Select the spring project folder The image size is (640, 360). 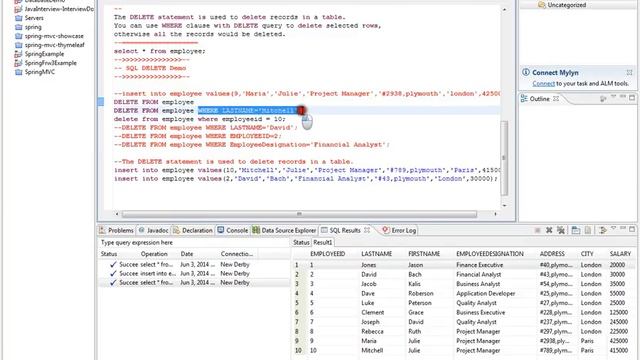point(28,27)
